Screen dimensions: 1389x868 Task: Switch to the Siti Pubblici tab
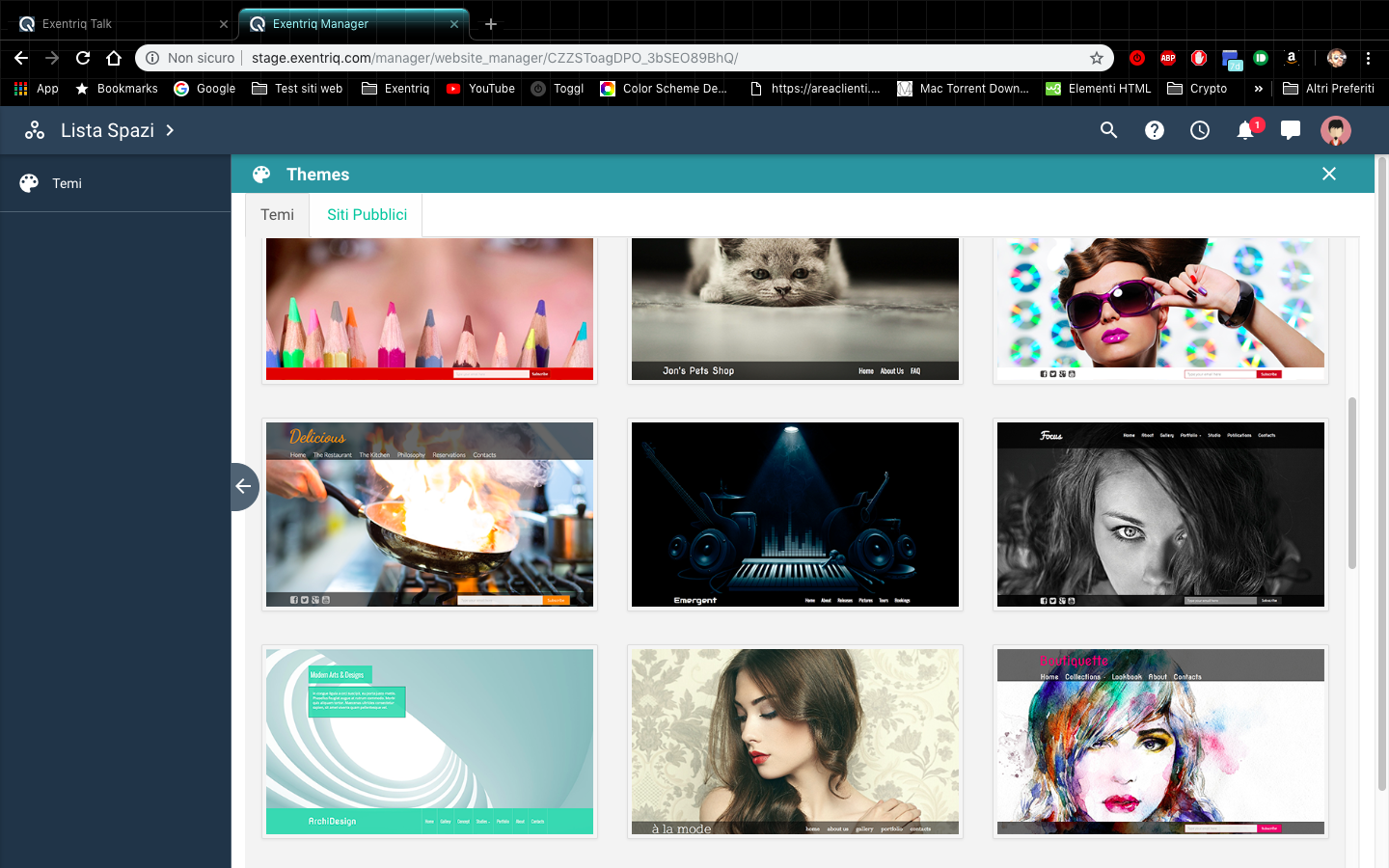(x=367, y=215)
